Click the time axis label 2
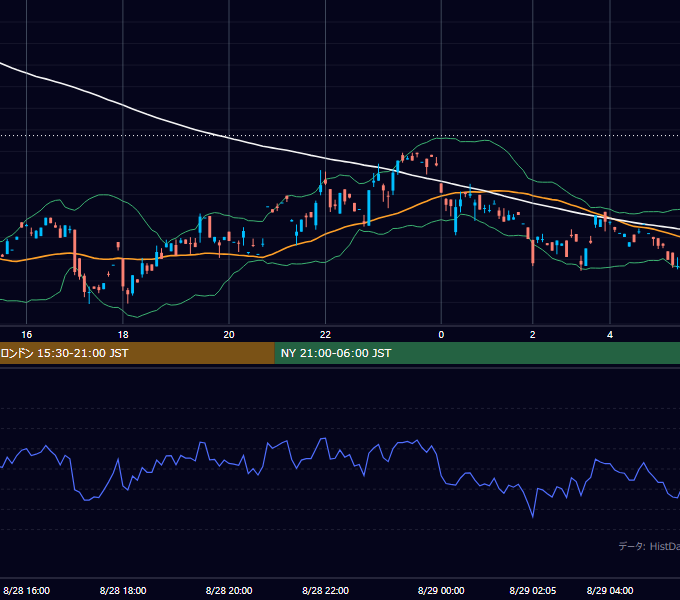This screenshot has height=600, width=680. [x=533, y=335]
